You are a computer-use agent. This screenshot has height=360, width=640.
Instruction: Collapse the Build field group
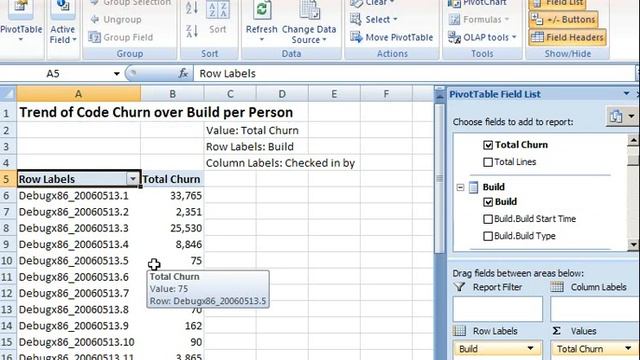tap(460, 187)
